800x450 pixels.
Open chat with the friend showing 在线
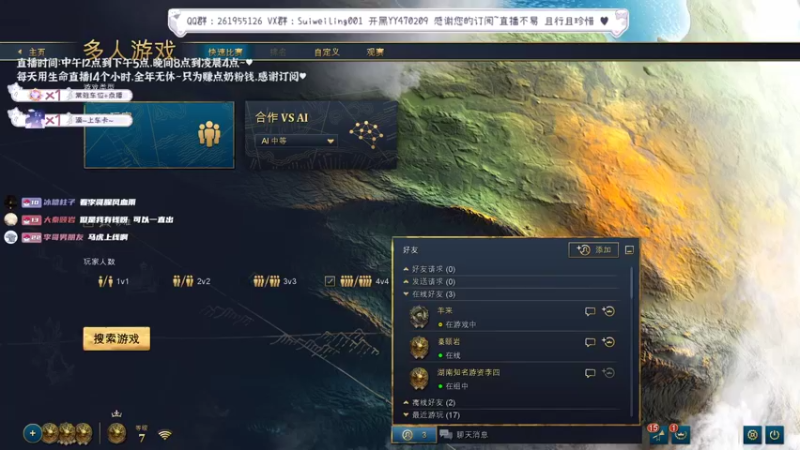[x=590, y=342]
